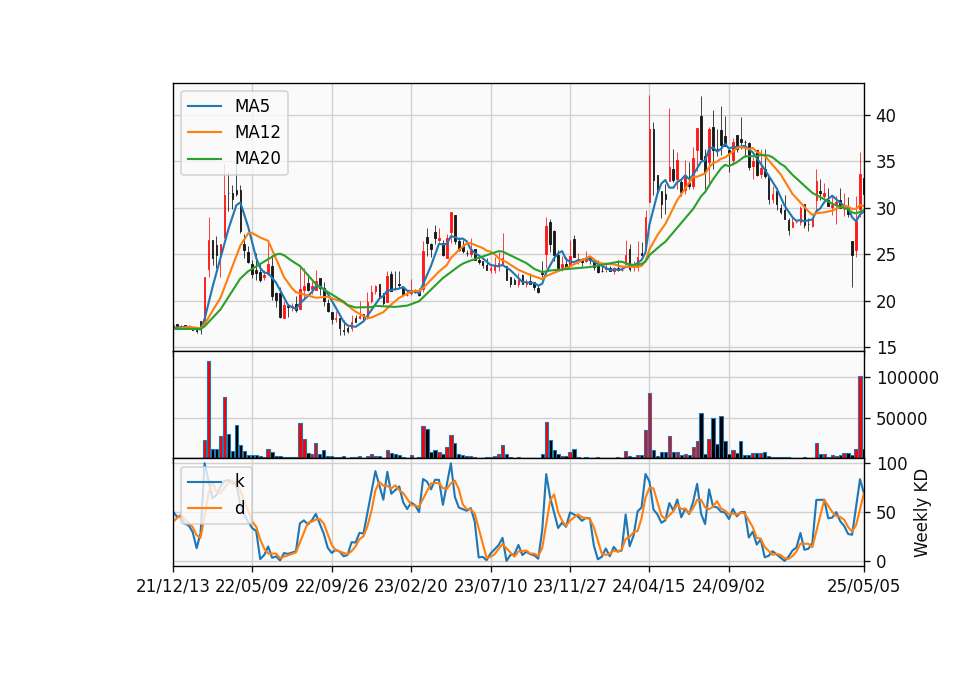Viewport: 960px width, 690px height.
Task: Click the KD axis value 50
Action: tap(887, 512)
